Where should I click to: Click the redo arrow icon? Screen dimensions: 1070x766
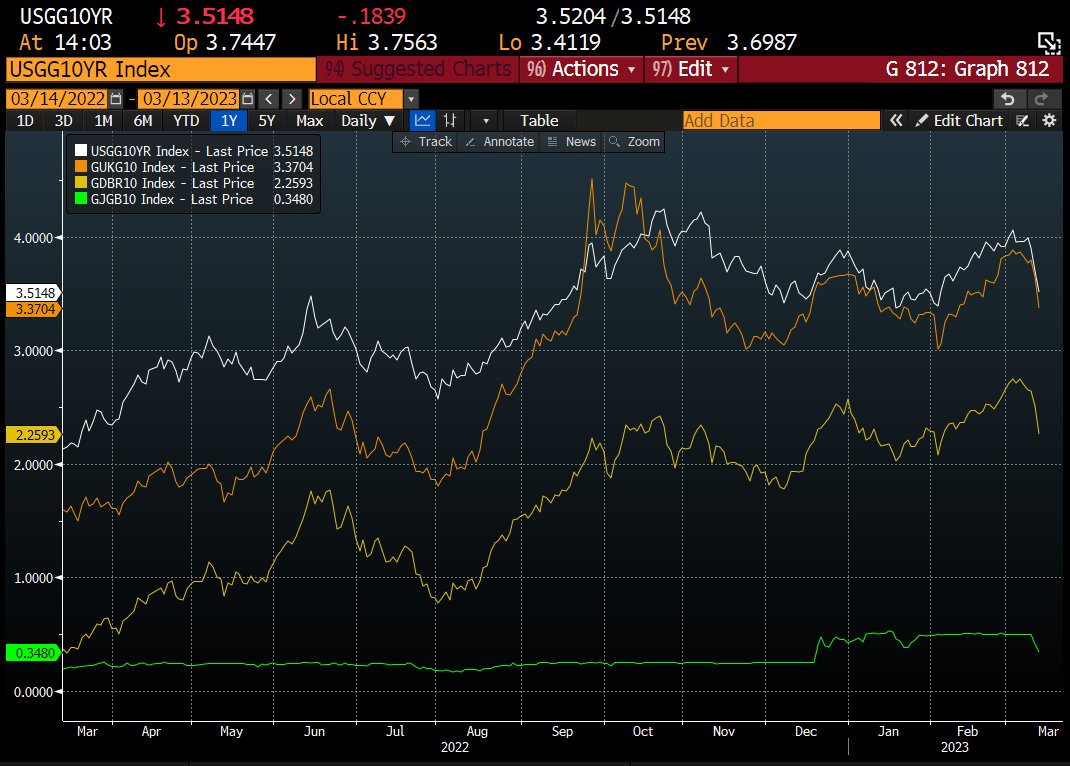click(x=1041, y=99)
